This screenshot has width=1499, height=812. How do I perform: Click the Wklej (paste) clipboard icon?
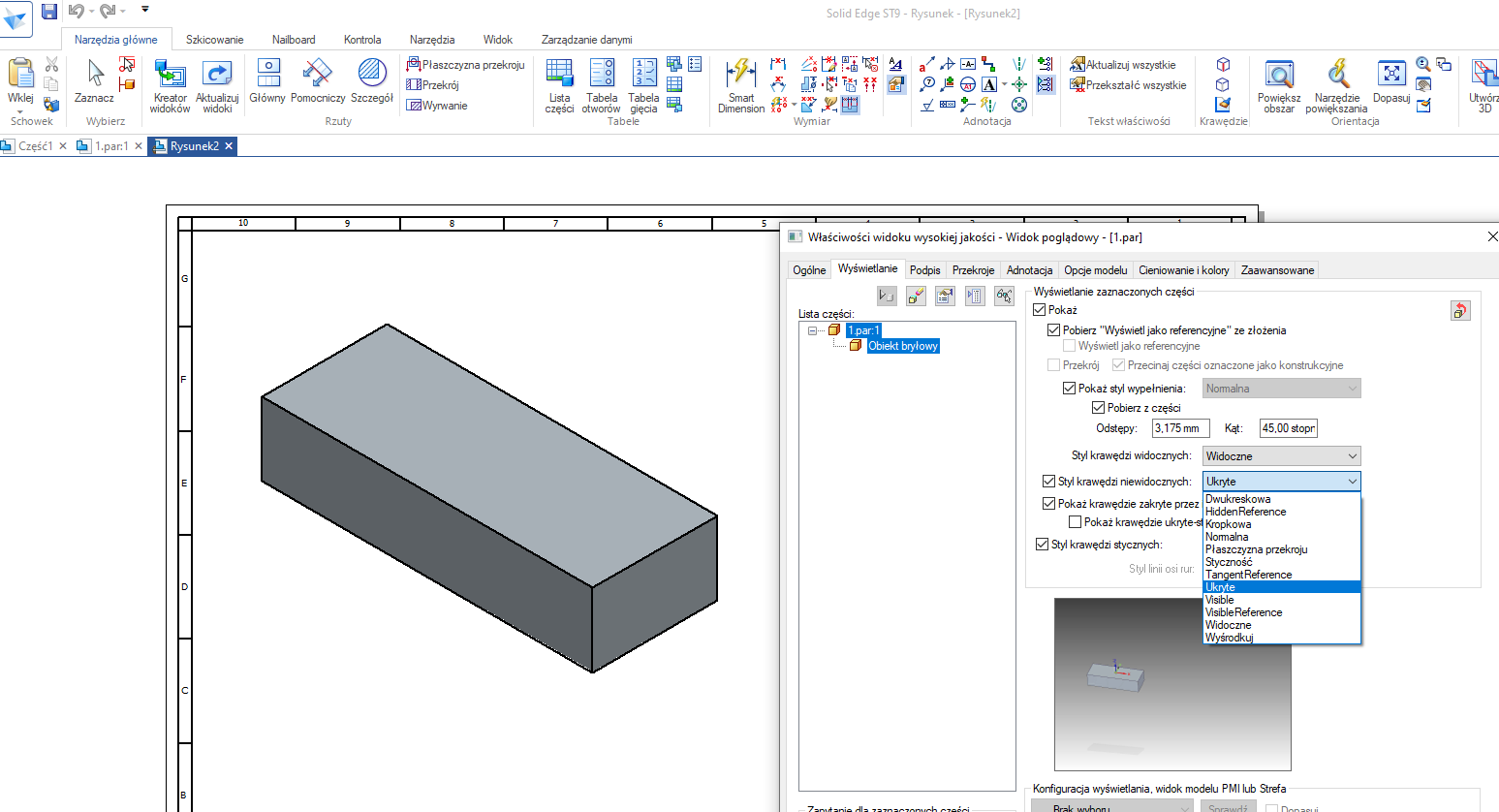pos(20,74)
